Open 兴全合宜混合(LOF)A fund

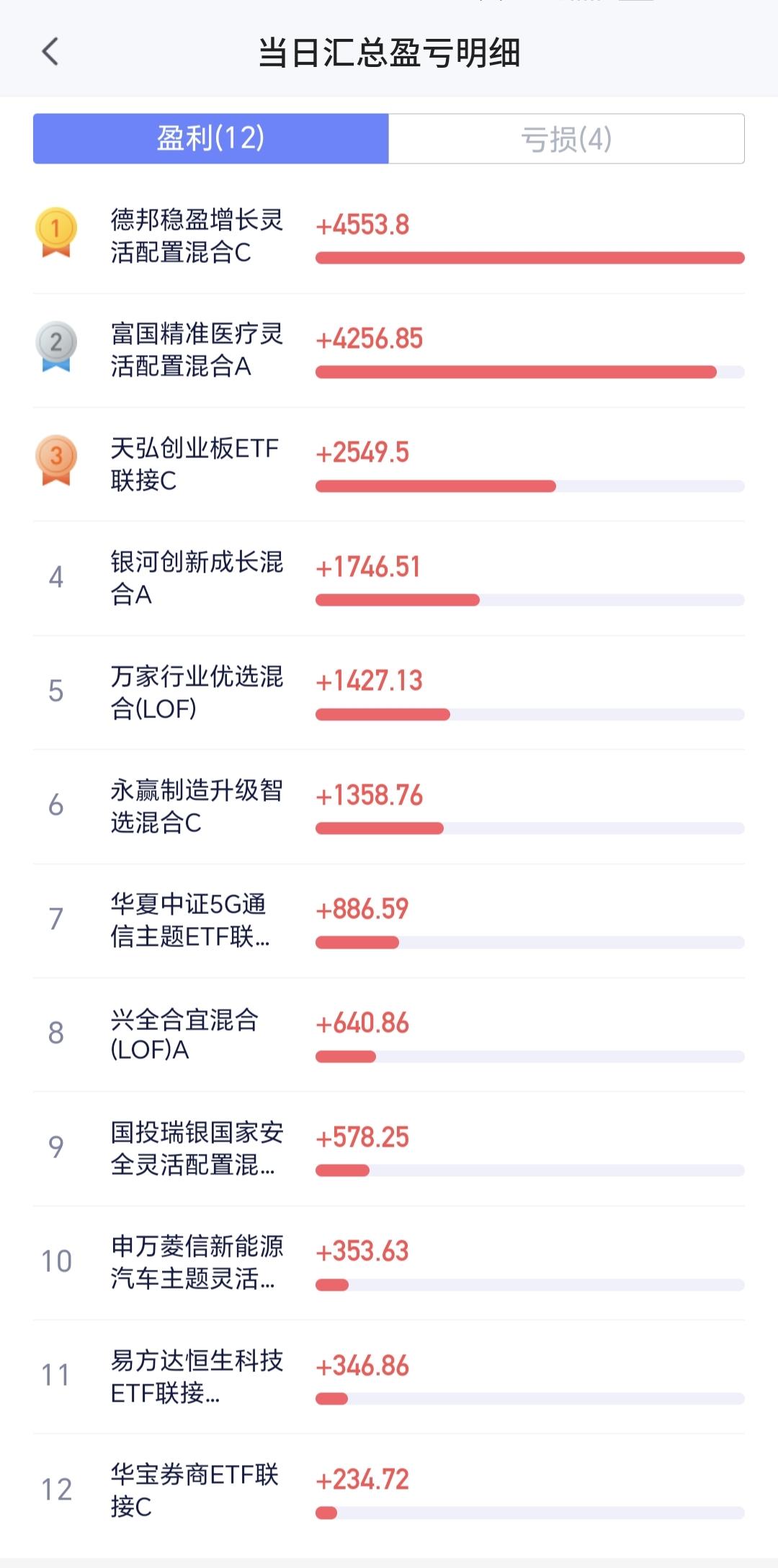point(389,1034)
